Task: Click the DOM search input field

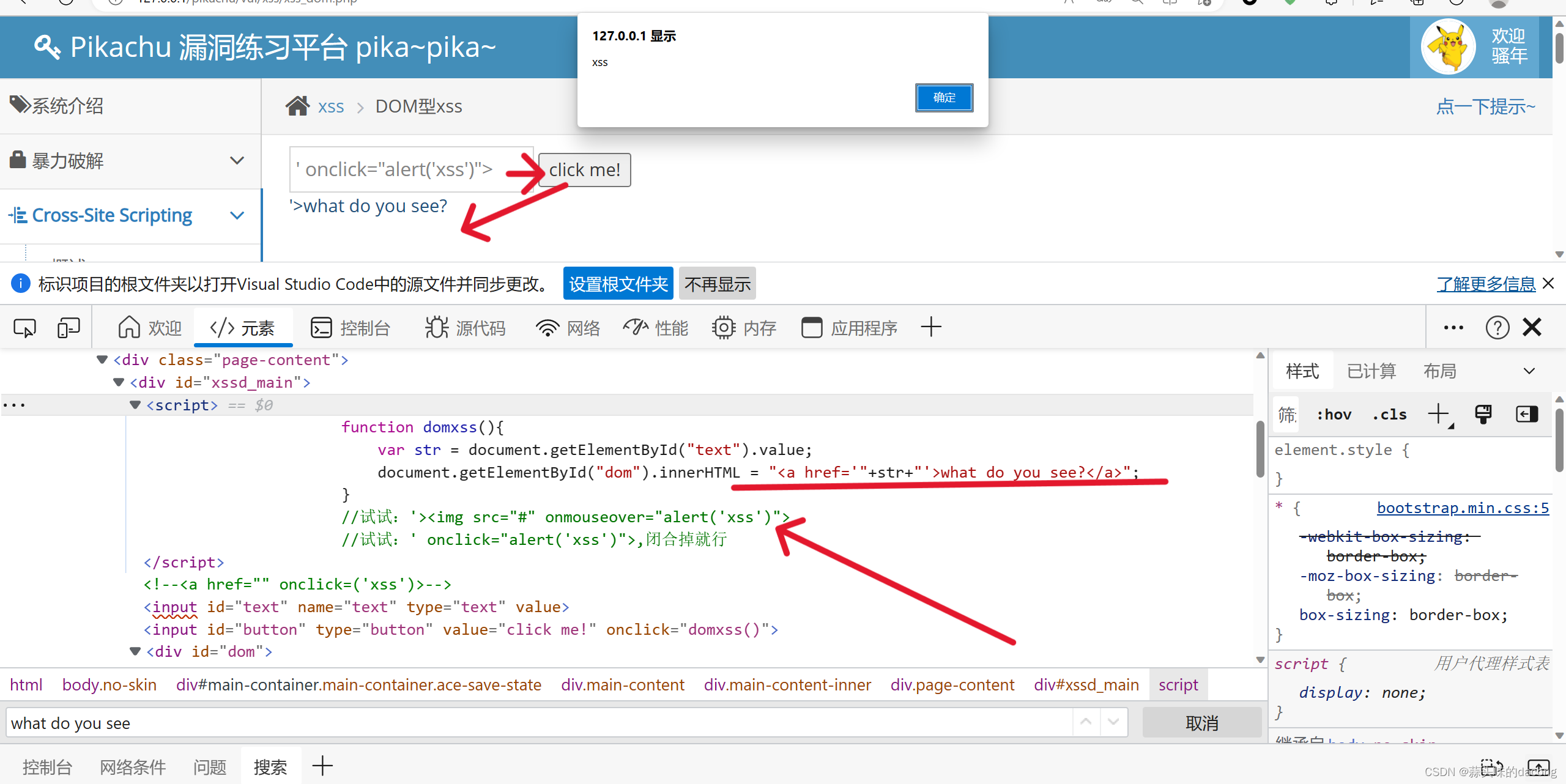Action: pos(538,723)
